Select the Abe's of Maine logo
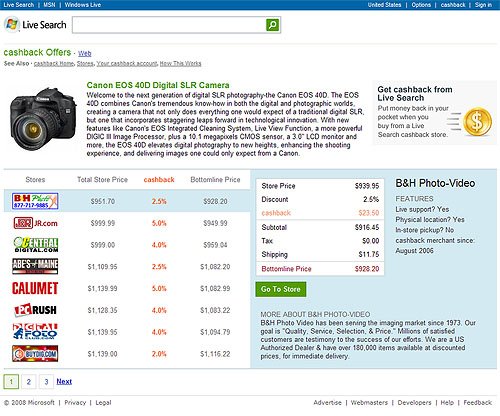Viewport: 500px width, 416px height. coord(35,266)
